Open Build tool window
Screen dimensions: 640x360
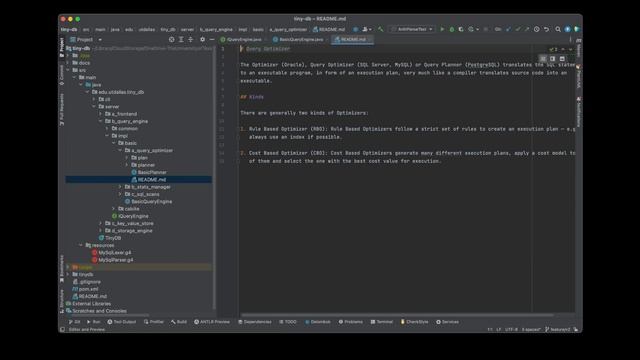coord(179,322)
